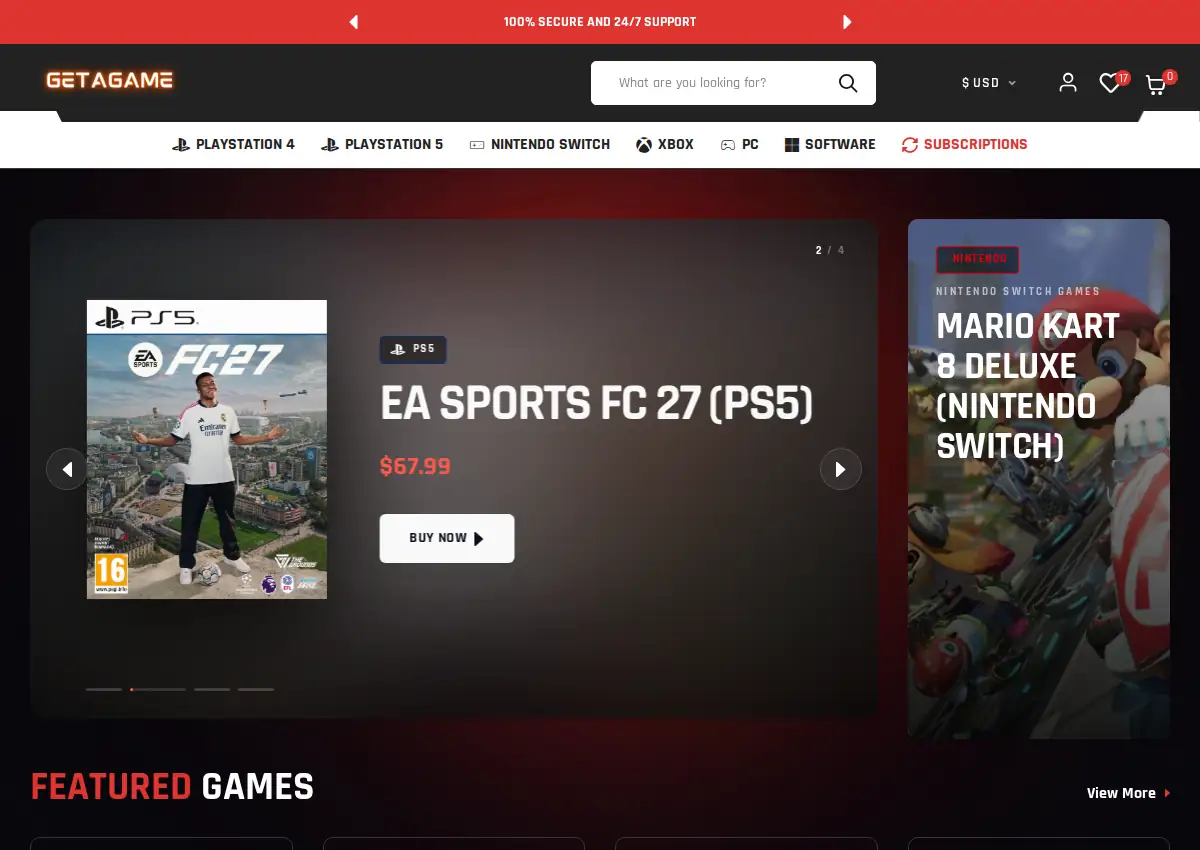The image size is (1200, 850).
Task: Select the third slide indicator bar
Action: pos(212,689)
